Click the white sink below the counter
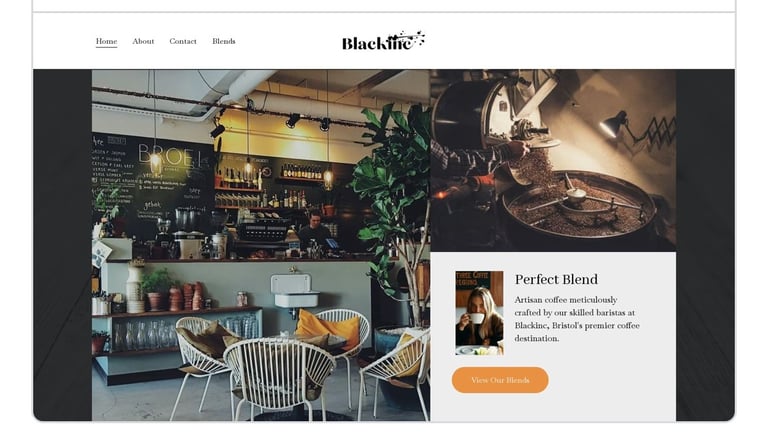This screenshot has height=436, width=768. coord(293,291)
